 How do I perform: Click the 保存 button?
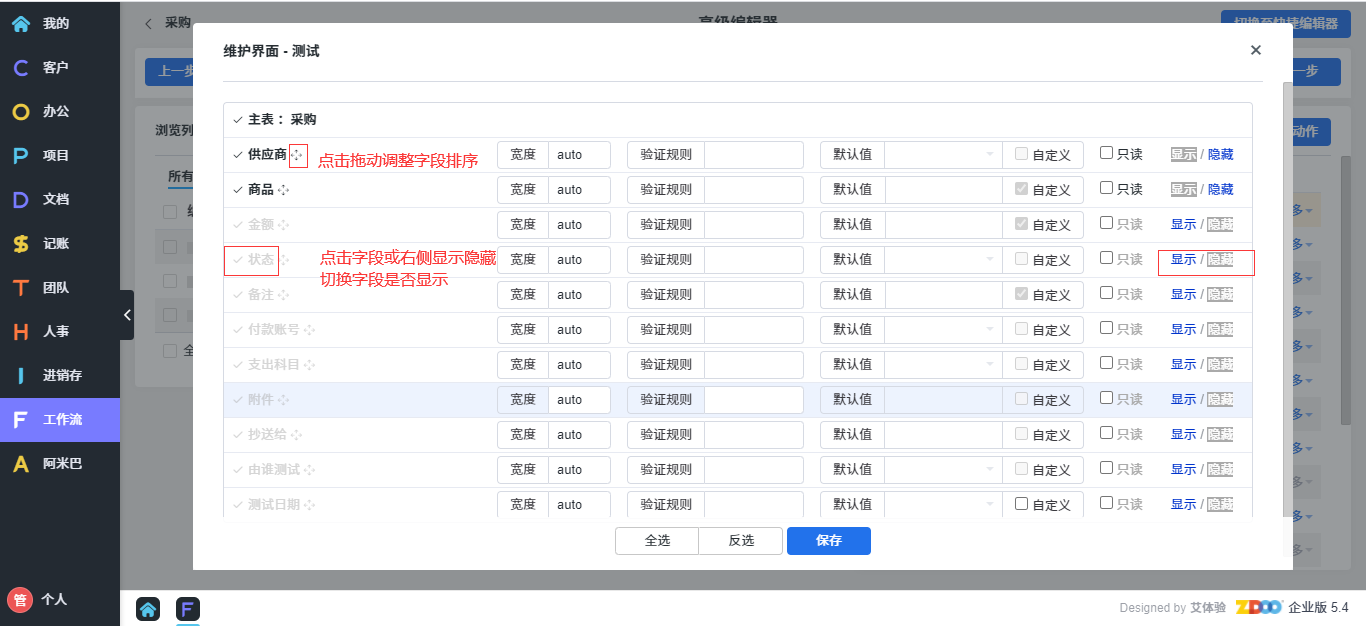pos(828,541)
